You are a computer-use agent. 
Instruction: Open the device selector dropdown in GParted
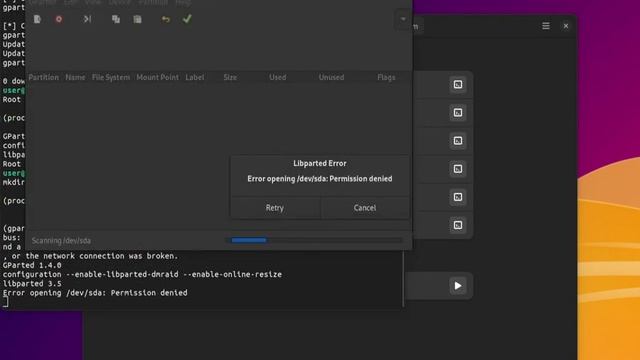(x=403, y=19)
